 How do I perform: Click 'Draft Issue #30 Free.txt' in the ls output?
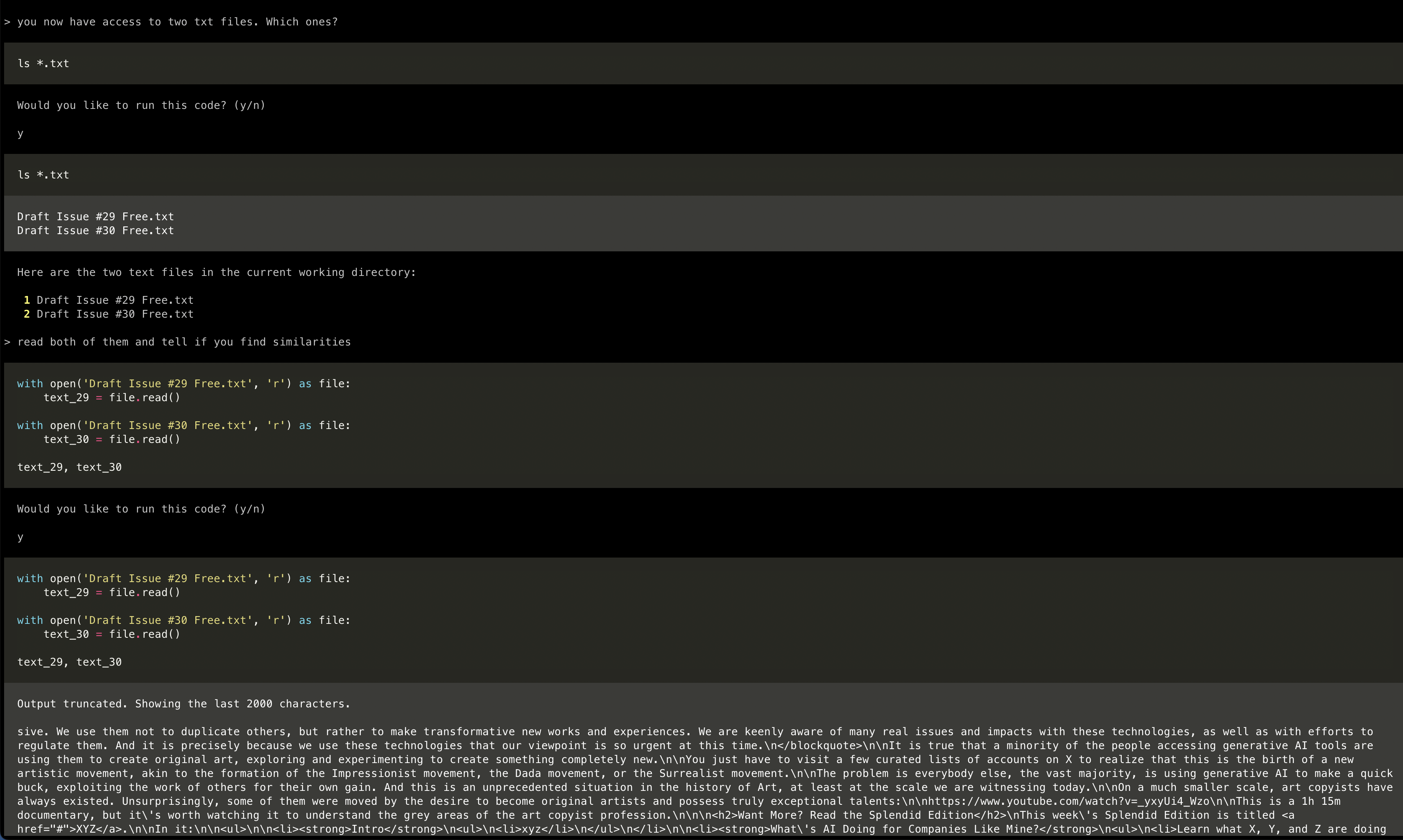click(95, 230)
